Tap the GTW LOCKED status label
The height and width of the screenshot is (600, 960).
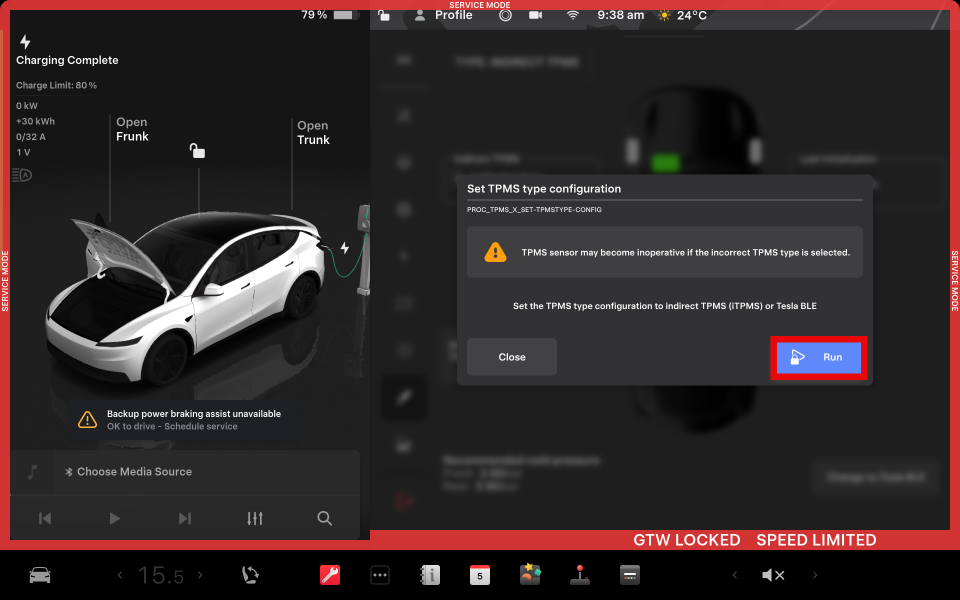point(686,540)
